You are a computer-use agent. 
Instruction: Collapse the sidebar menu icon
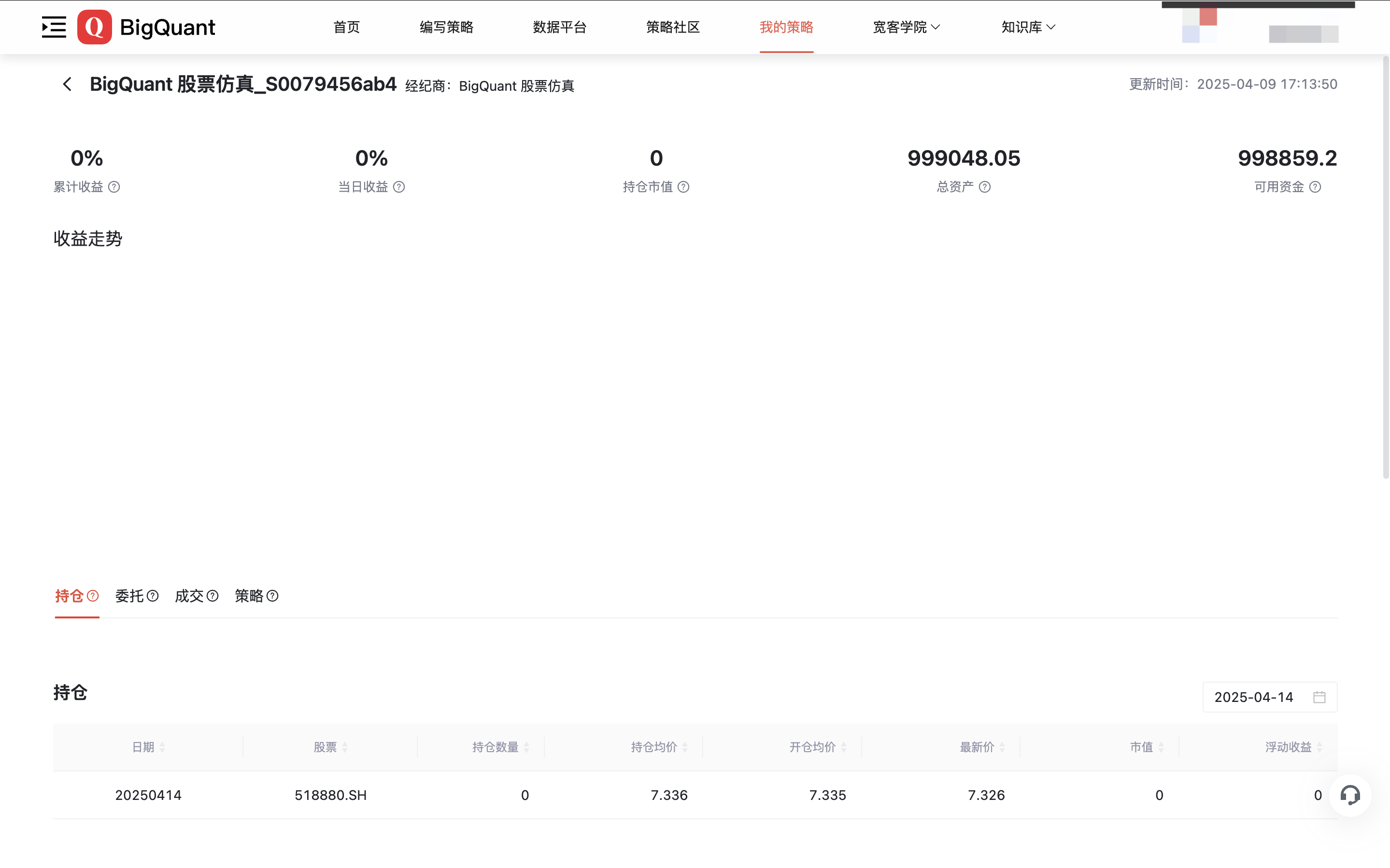(x=54, y=27)
